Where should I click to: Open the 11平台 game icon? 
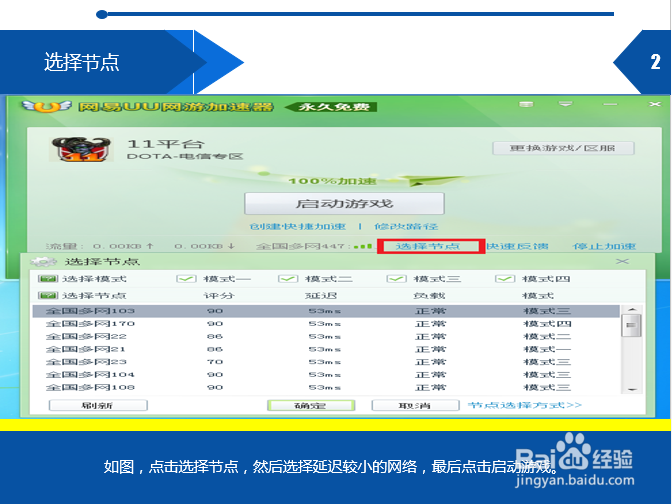tap(81, 149)
